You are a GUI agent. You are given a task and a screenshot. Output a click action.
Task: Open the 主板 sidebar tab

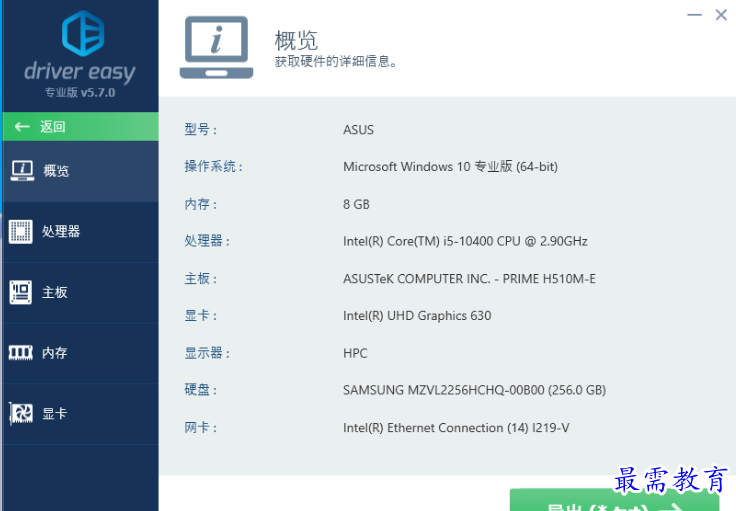80,292
